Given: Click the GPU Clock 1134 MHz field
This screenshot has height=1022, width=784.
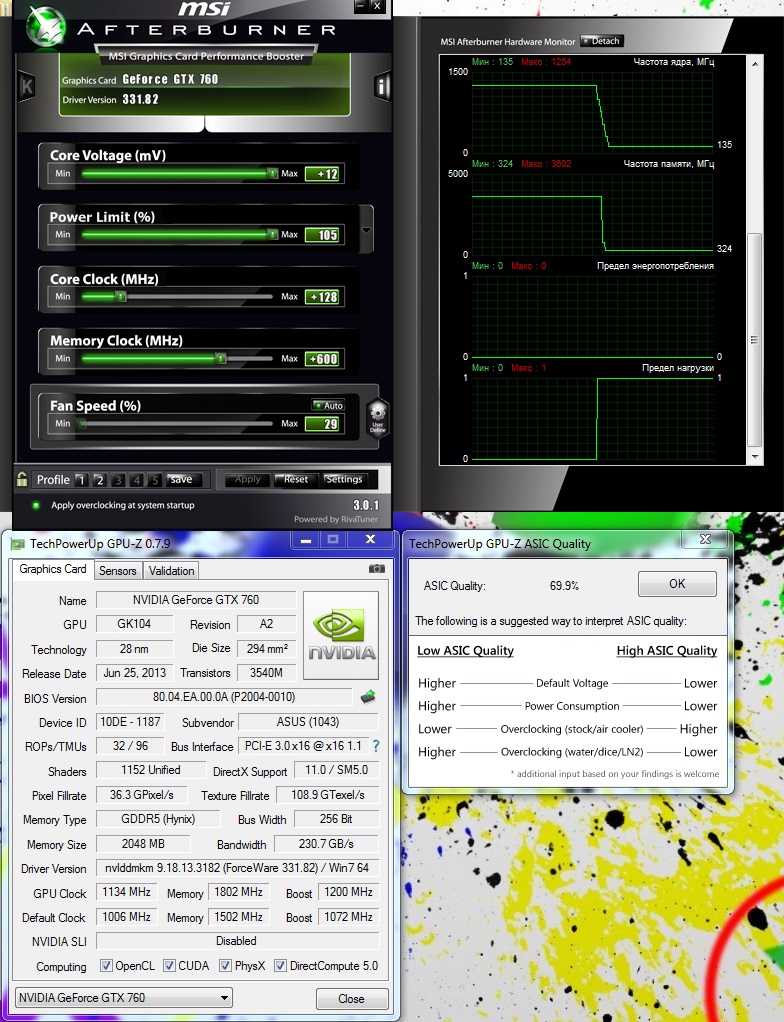Looking at the screenshot, I should 126,892.
